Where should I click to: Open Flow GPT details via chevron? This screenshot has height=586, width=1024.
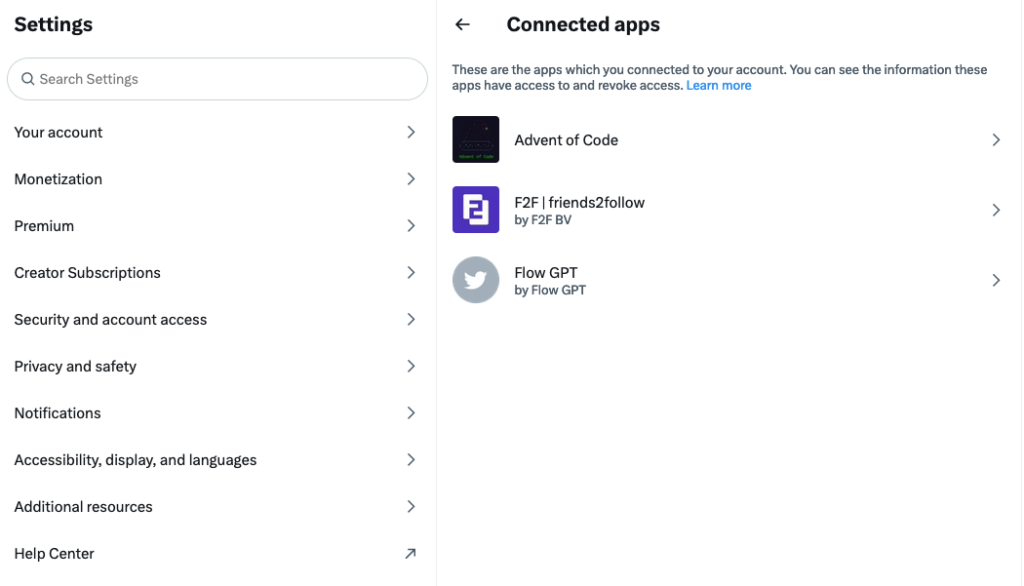point(995,280)
